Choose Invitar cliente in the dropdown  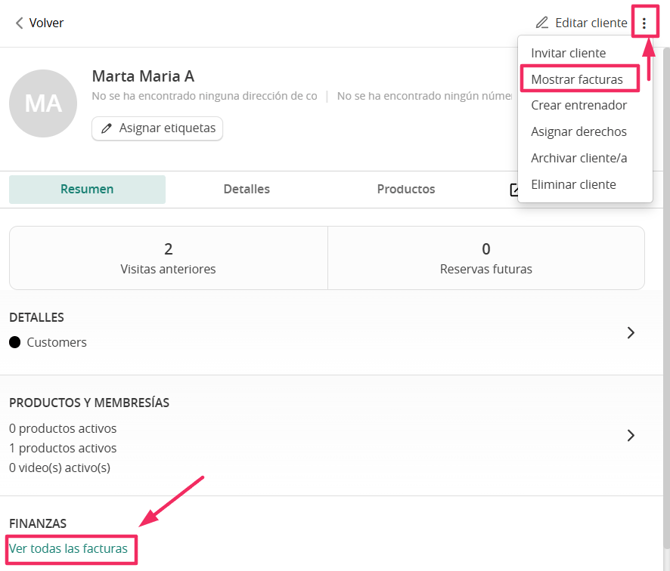click(568, 53)
